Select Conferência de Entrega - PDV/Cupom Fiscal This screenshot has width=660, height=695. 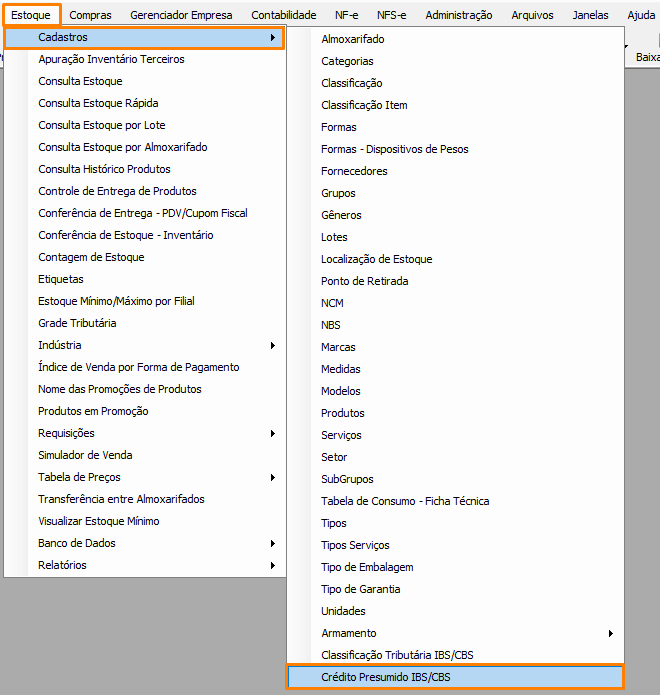pos(144,213)
